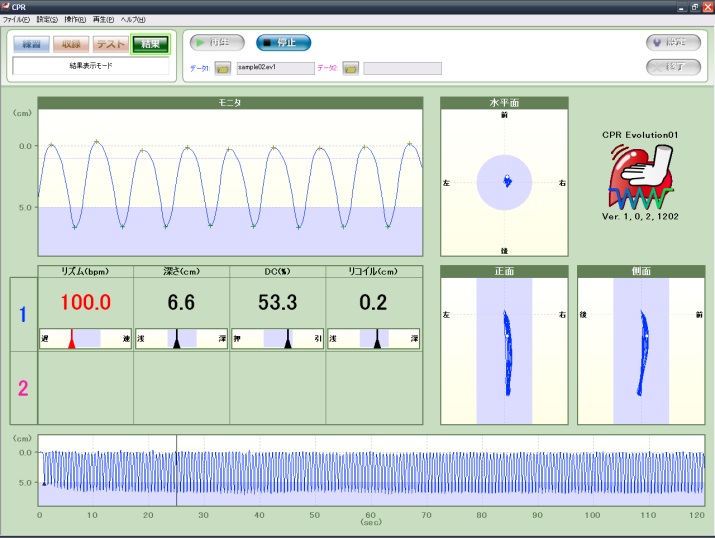Open the ヘルプ menu

[133, 20]
